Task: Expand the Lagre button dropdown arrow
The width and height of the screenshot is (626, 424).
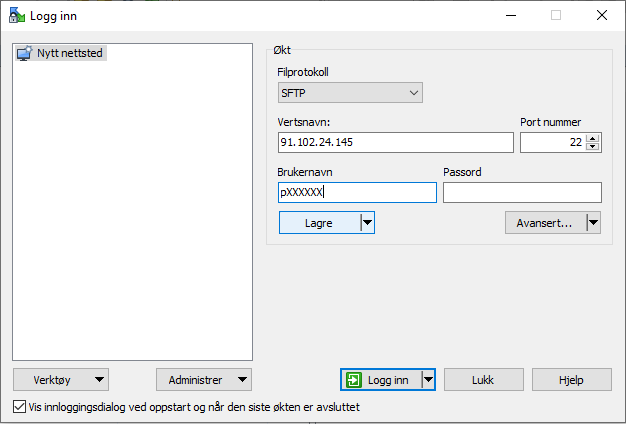Action: coord(367,223)
